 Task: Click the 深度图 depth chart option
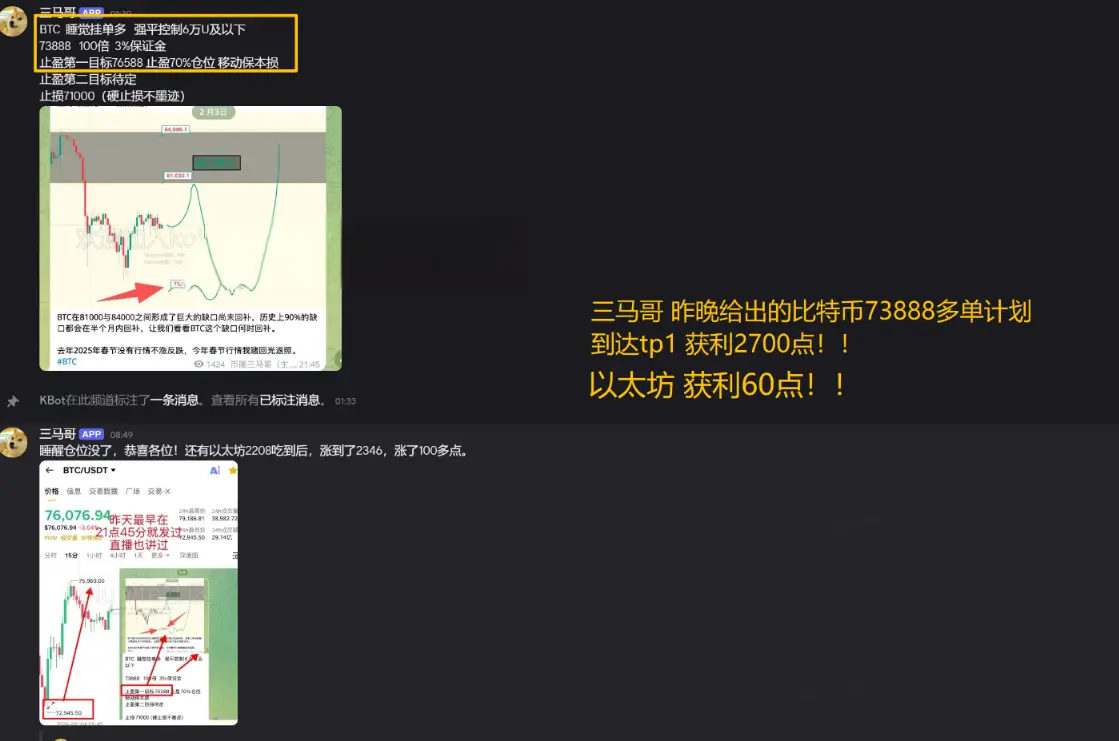coord(188,555)
